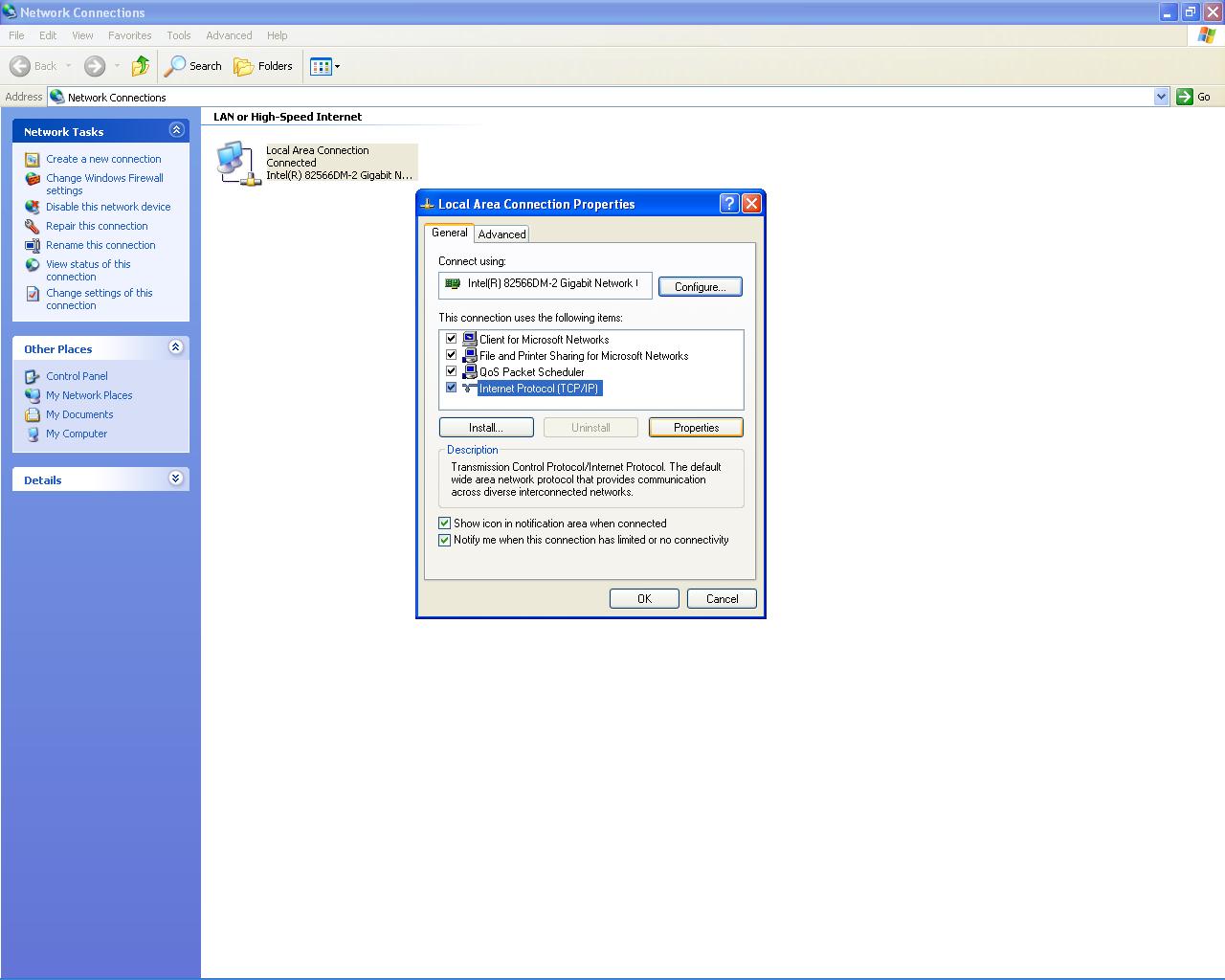The height and width of the screenshot is (980, 1225).
Task: Go up one folder level
Action: point(141,66)
